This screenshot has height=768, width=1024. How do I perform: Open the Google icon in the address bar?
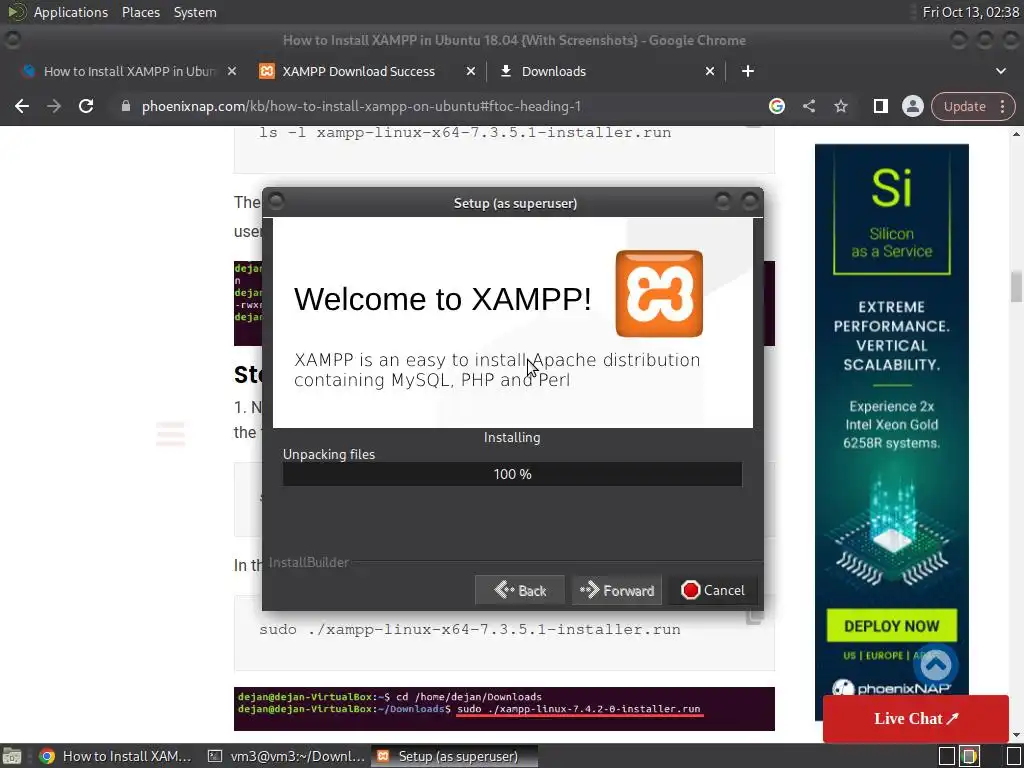776,106
